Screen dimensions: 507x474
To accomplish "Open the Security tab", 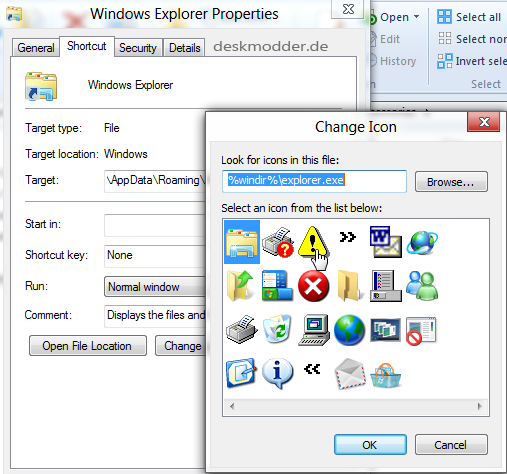I will tap(138, 48).
